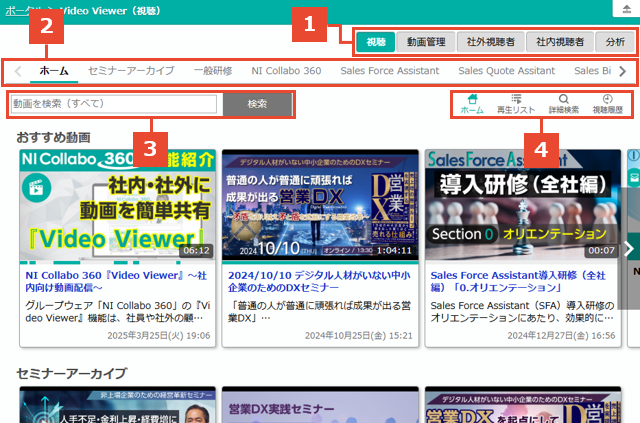
Task: Click the eject icon in the header corner
Action: click(627, 9)
